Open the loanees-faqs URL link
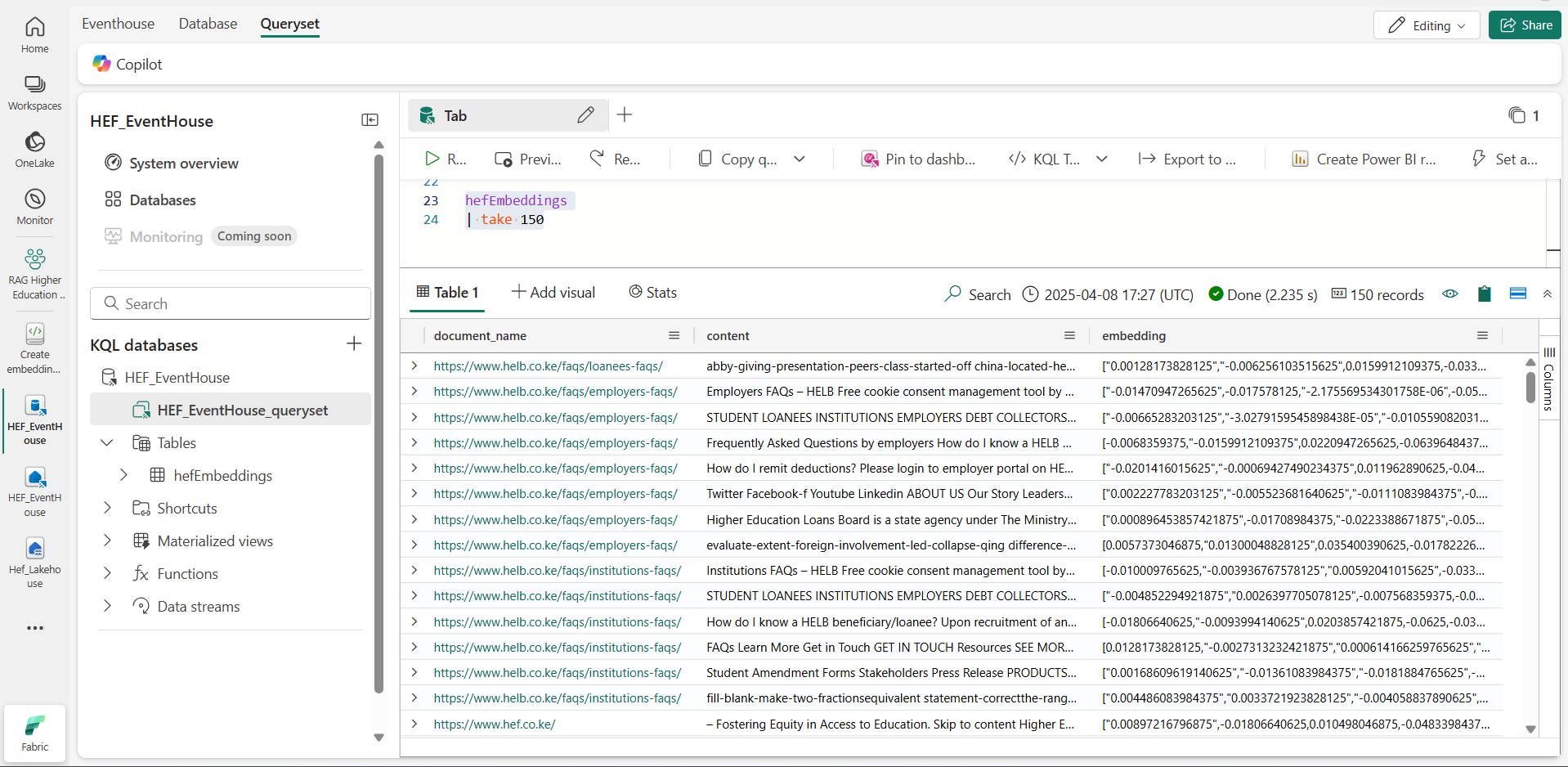Viewport: 1568px width, 767px height. 548,366
